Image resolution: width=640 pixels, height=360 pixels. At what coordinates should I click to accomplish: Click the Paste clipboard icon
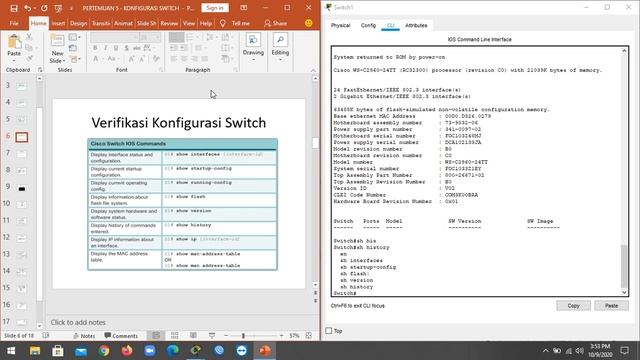[x=14, y=42]
